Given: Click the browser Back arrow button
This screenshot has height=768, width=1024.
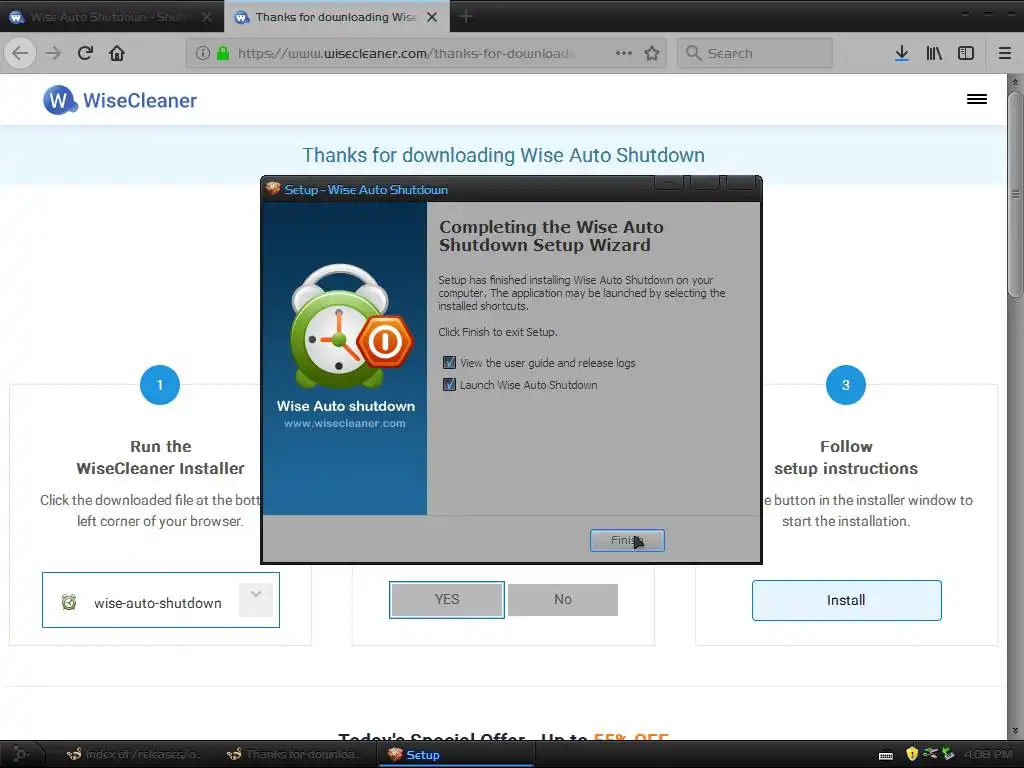Looking at the screenshot, I should 20,53.
